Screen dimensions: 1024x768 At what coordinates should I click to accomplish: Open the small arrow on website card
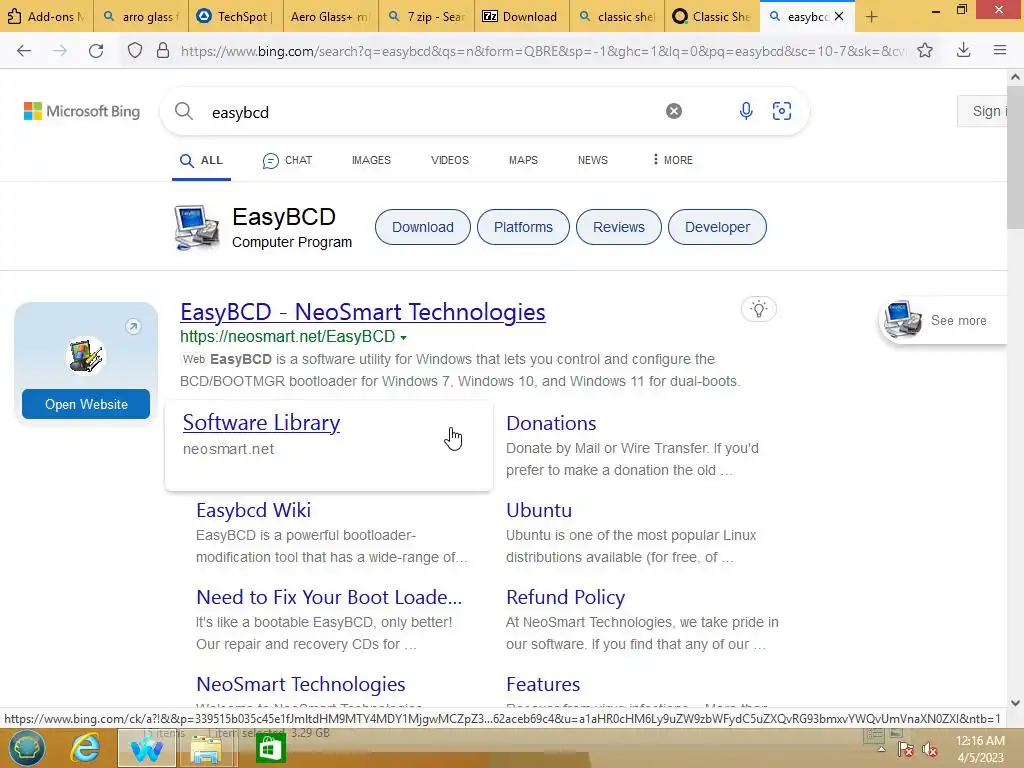[x=133, y=326]
